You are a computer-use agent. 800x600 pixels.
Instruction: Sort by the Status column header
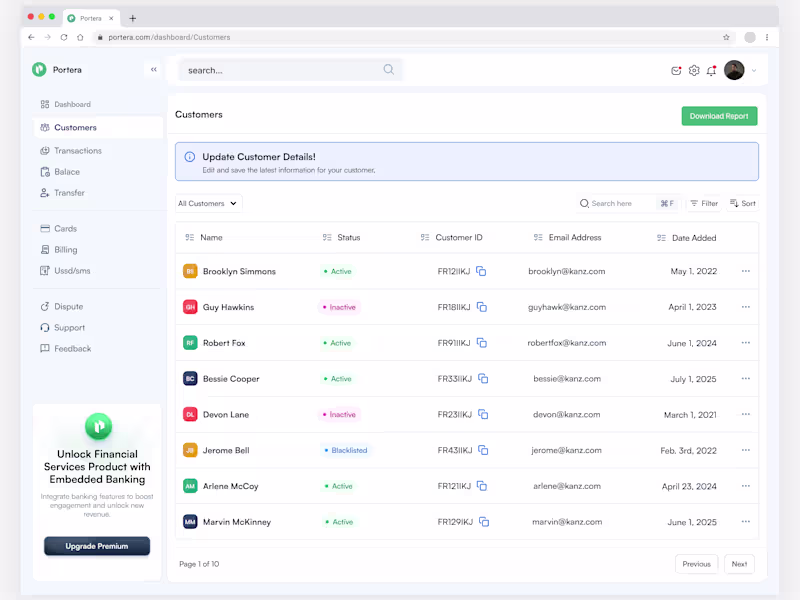[341, 237]
